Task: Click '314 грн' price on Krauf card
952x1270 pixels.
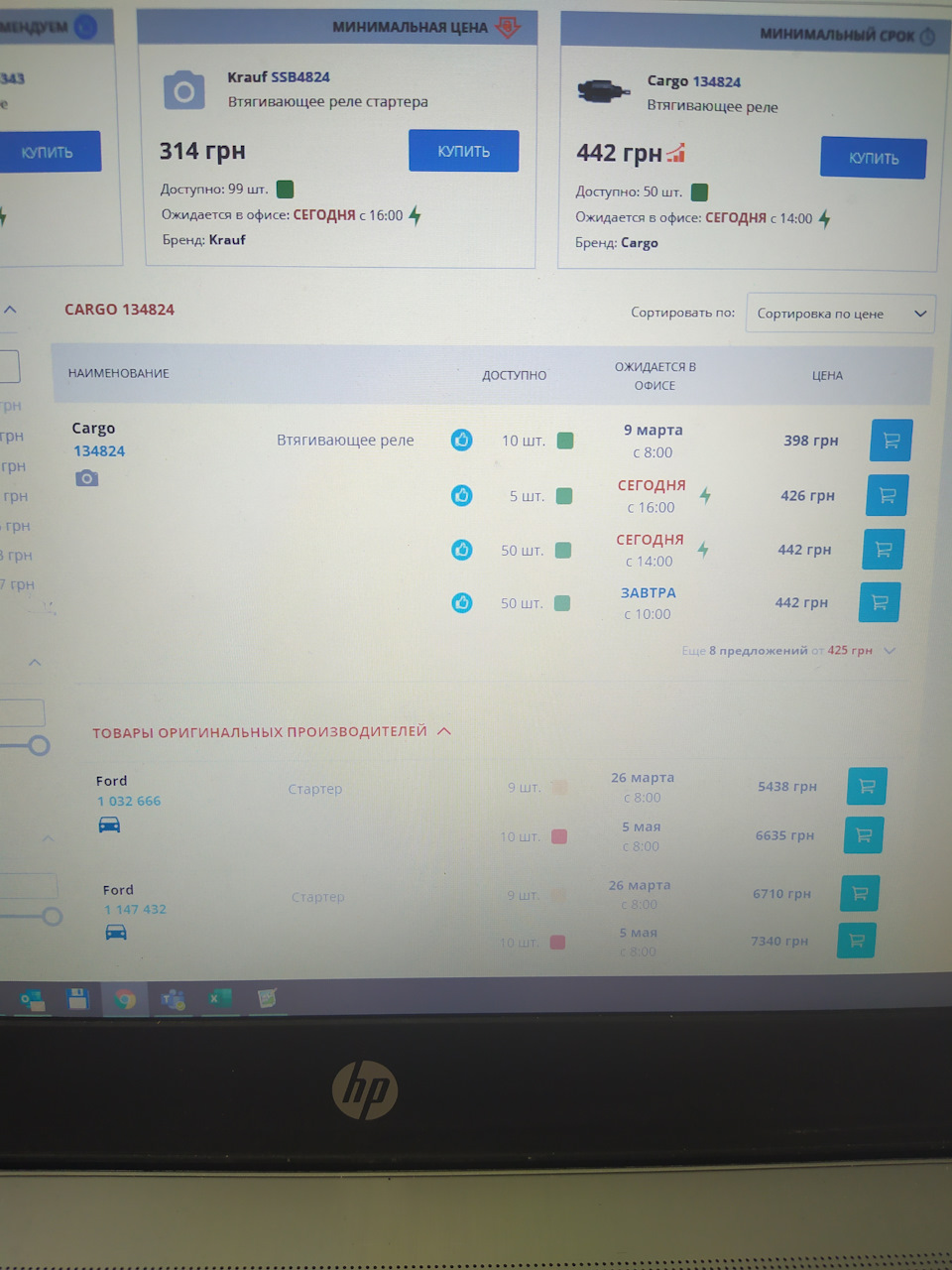Action: (x=202, y=151)
